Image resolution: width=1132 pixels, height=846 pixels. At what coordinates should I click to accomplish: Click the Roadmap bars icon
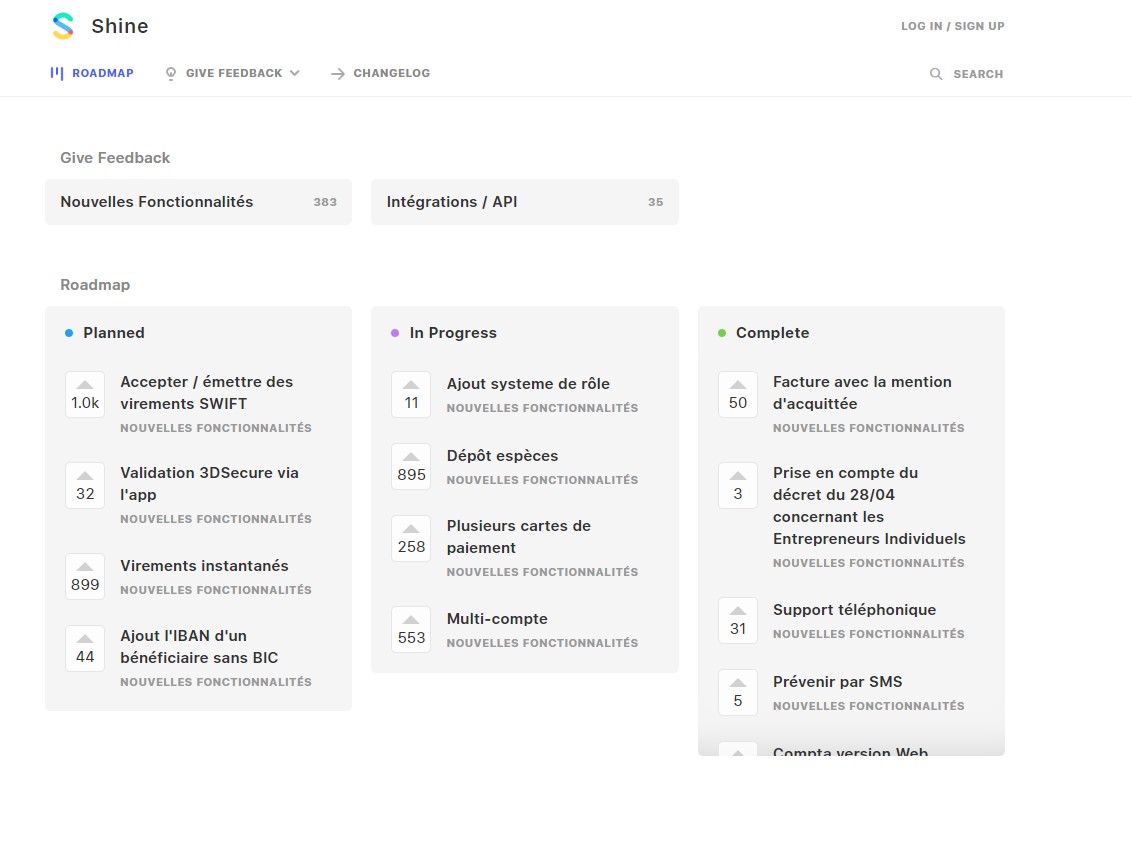(57, 73)
